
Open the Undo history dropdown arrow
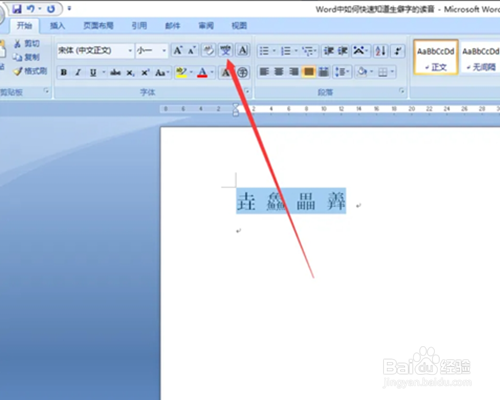pyautogui.click(x=39, y=9)
